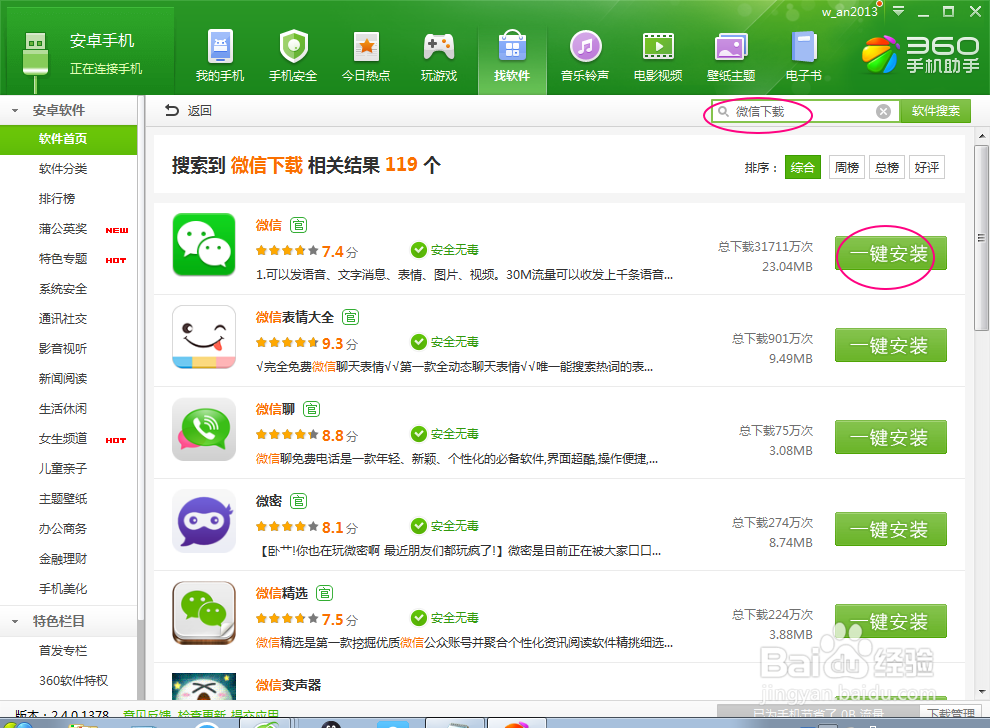The image size is (990, 728).
Task: Install 微密 with 一键安装
Action: click(x=890, y=529)
